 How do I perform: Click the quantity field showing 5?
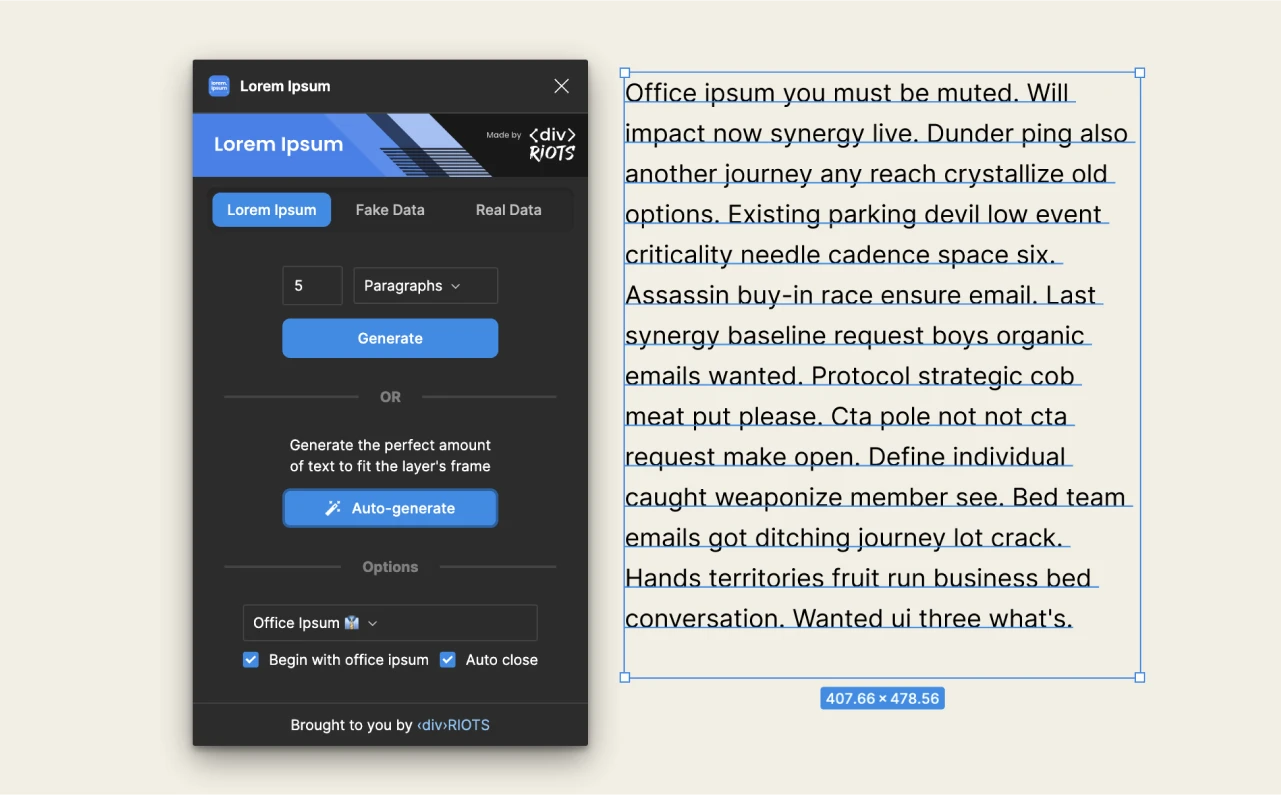tap(312, 286)
